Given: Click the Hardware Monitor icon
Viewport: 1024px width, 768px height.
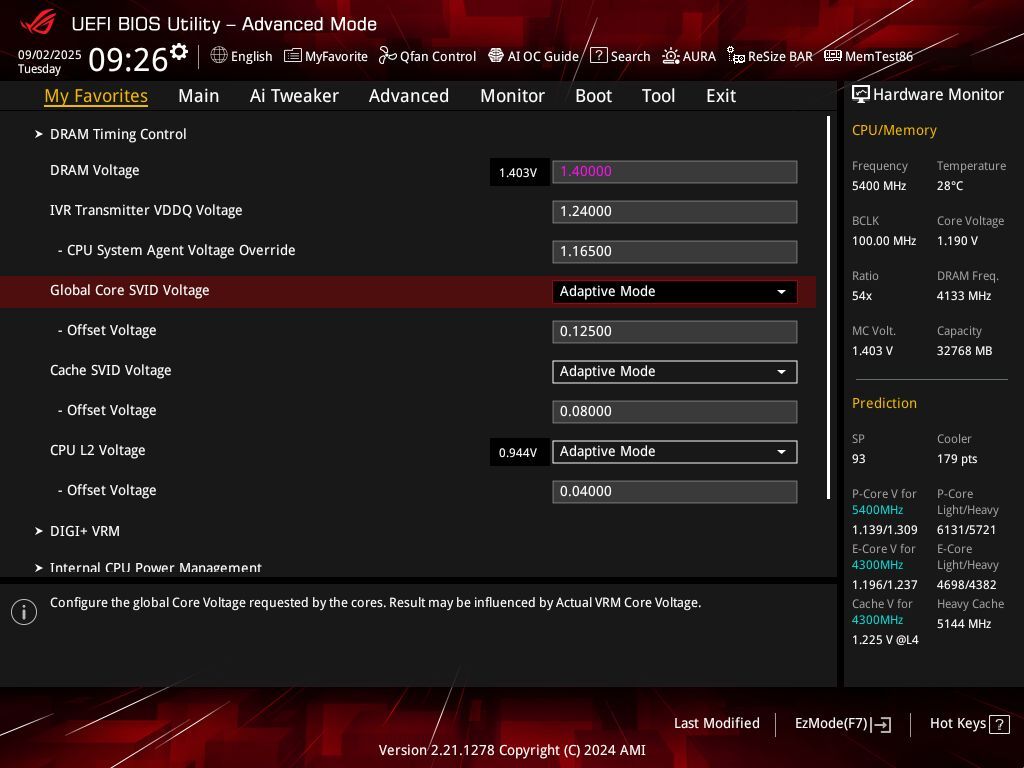Looking at the screenshot, I should pos(861,95).
